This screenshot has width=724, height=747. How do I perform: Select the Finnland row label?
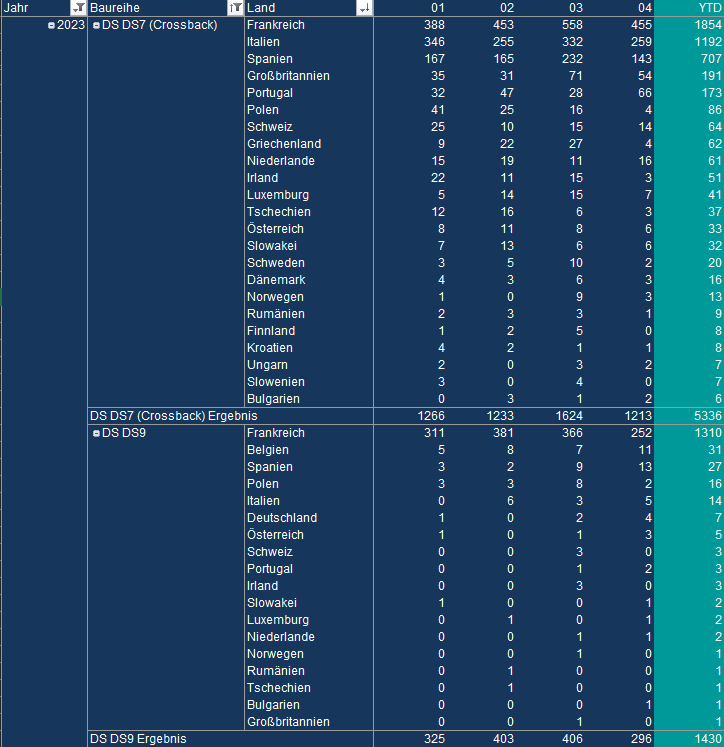271,331
